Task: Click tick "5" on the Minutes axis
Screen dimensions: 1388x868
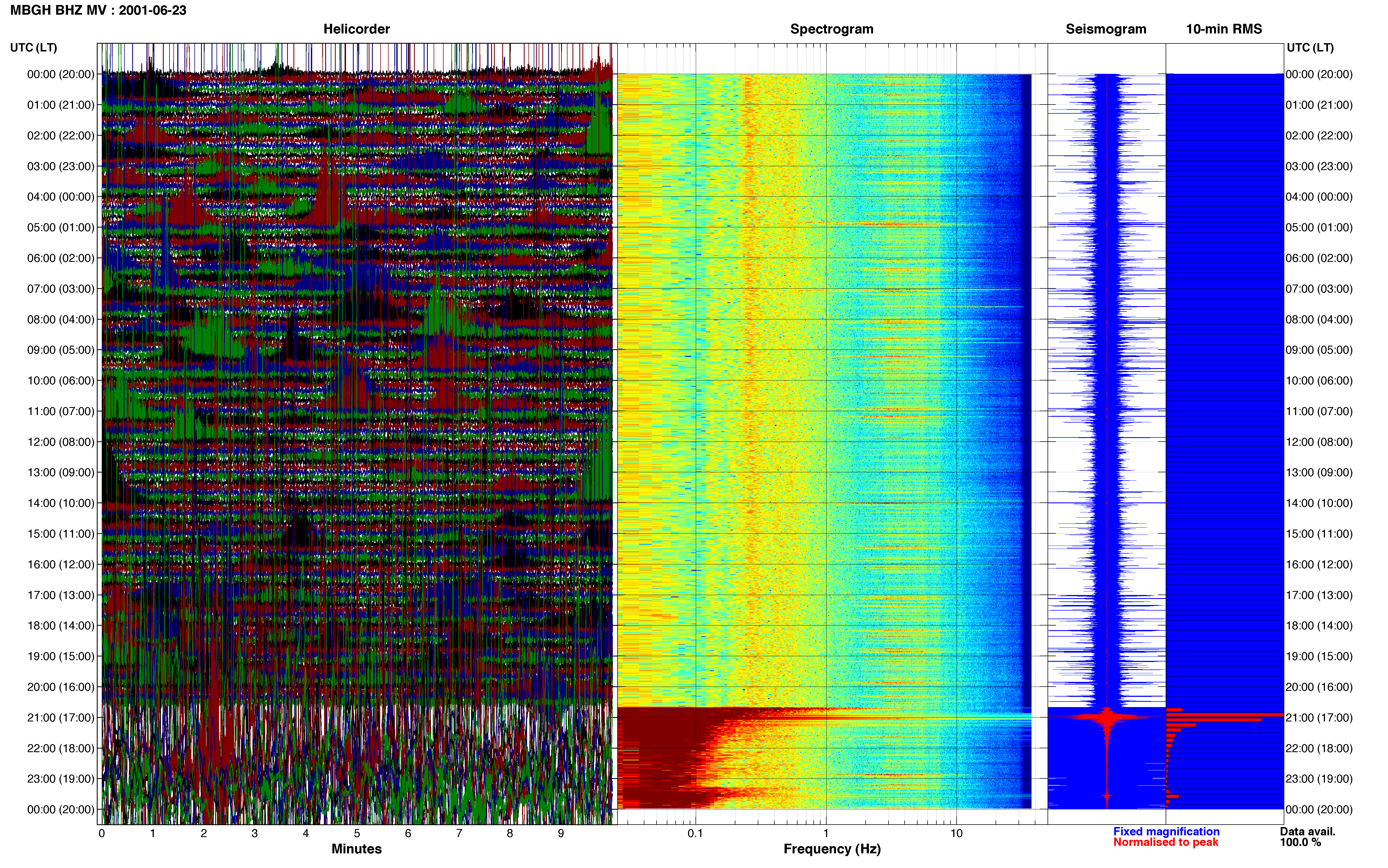Action: [x=357, y=833]
